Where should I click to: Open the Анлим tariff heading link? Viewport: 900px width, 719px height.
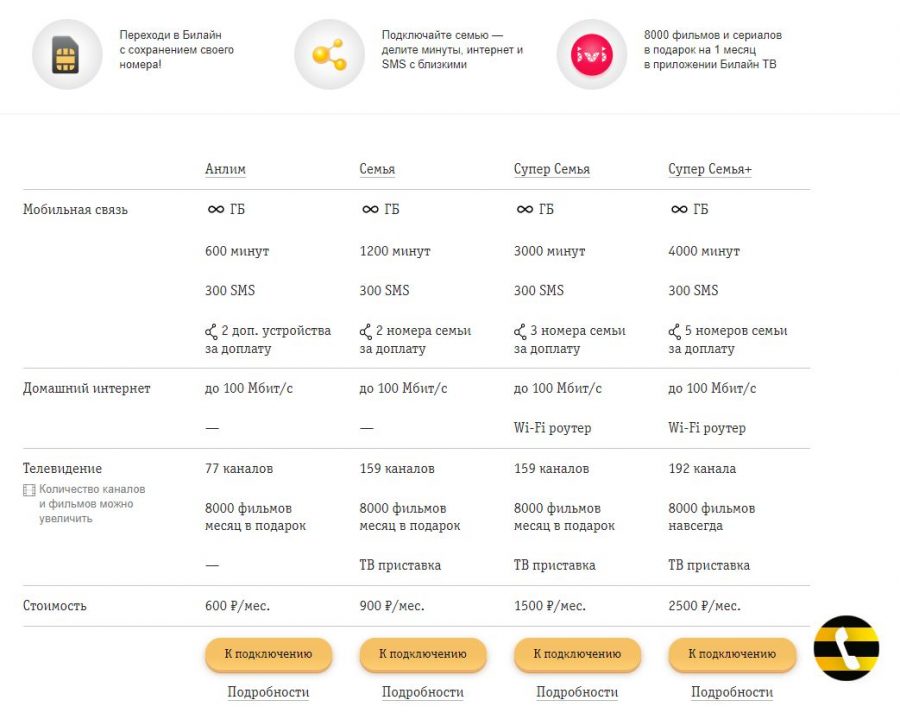click(225, 169)
